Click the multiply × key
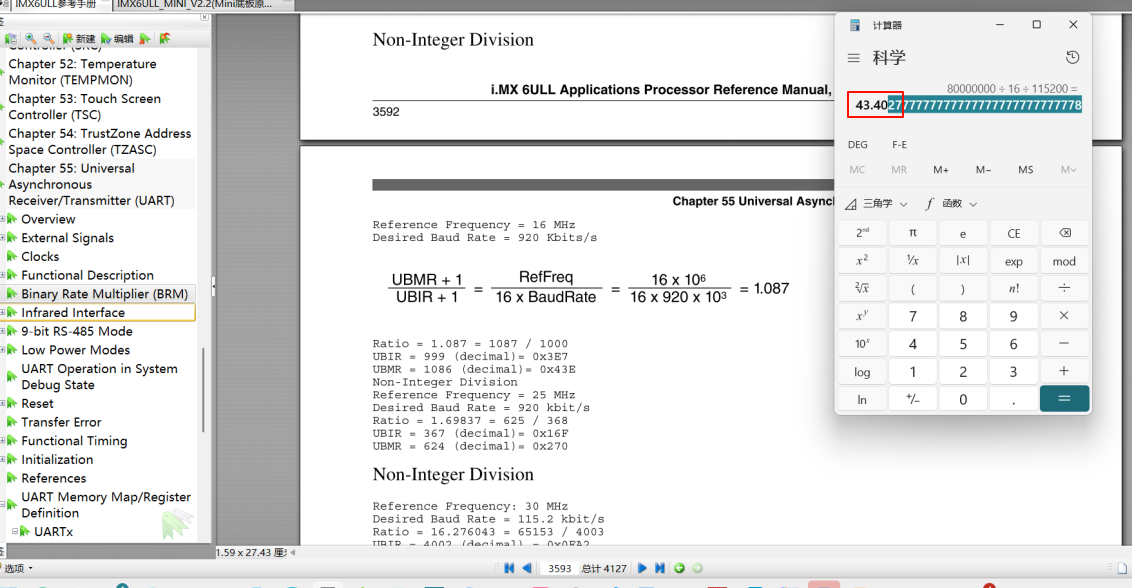Image resolution: width=1132 pixels, height=588 pixels. click(x=1064, y=316)
